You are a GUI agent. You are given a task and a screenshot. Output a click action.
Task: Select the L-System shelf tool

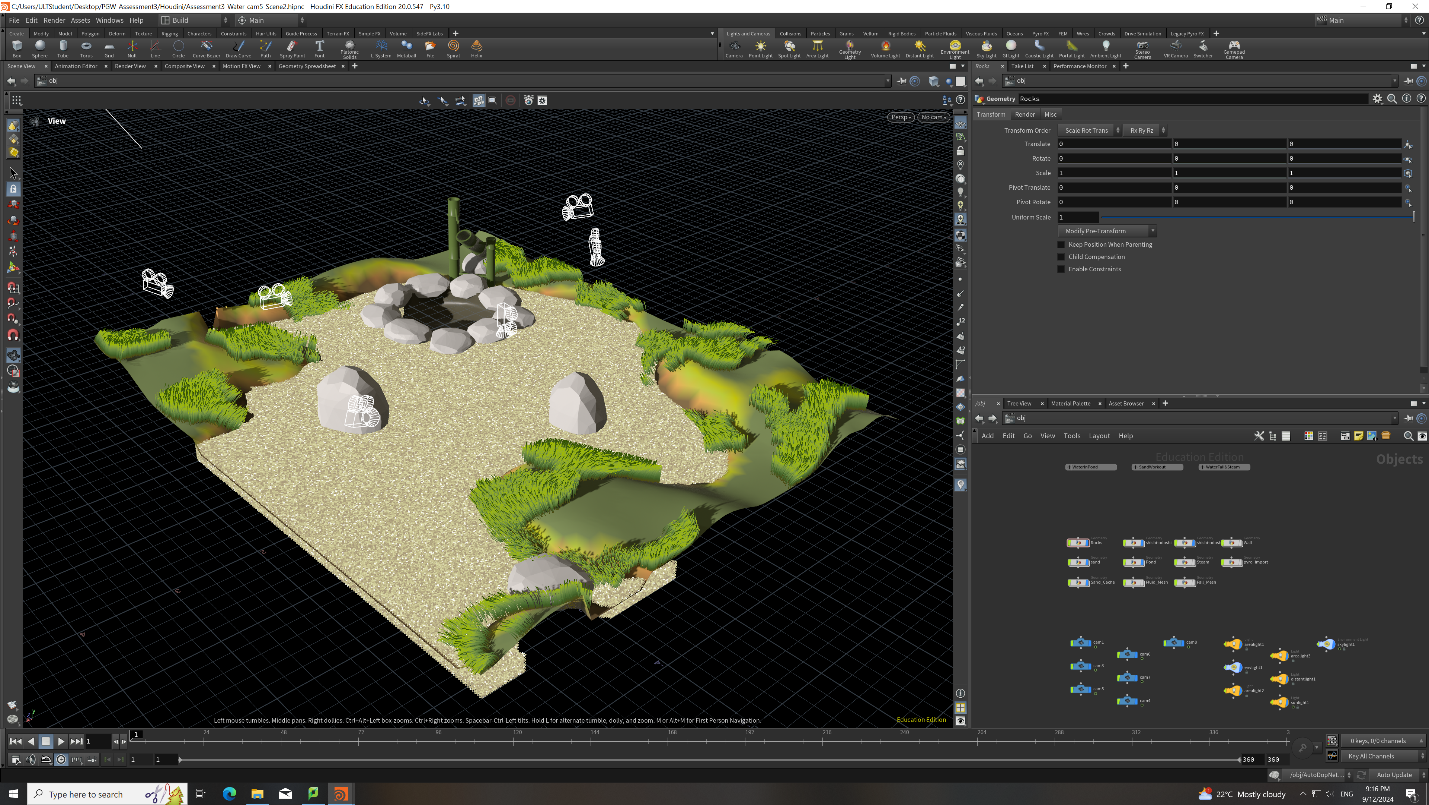coord(380,47)
